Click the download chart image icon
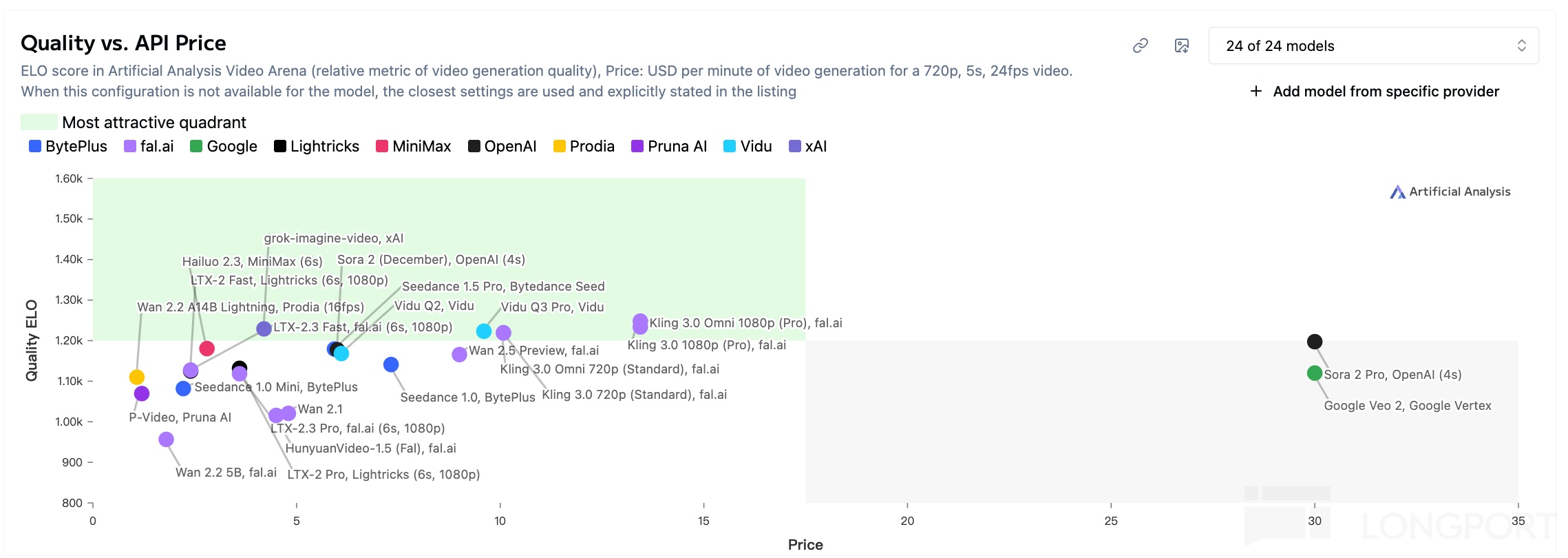This screenshot has width=1568, height=558. click(x=1182, y=45)
